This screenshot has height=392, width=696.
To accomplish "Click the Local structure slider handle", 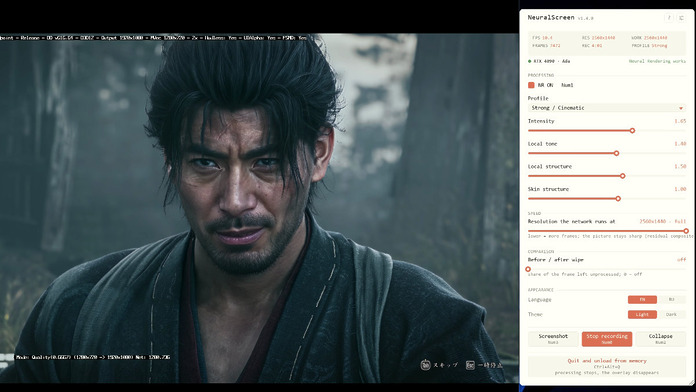I will point(623,176).
